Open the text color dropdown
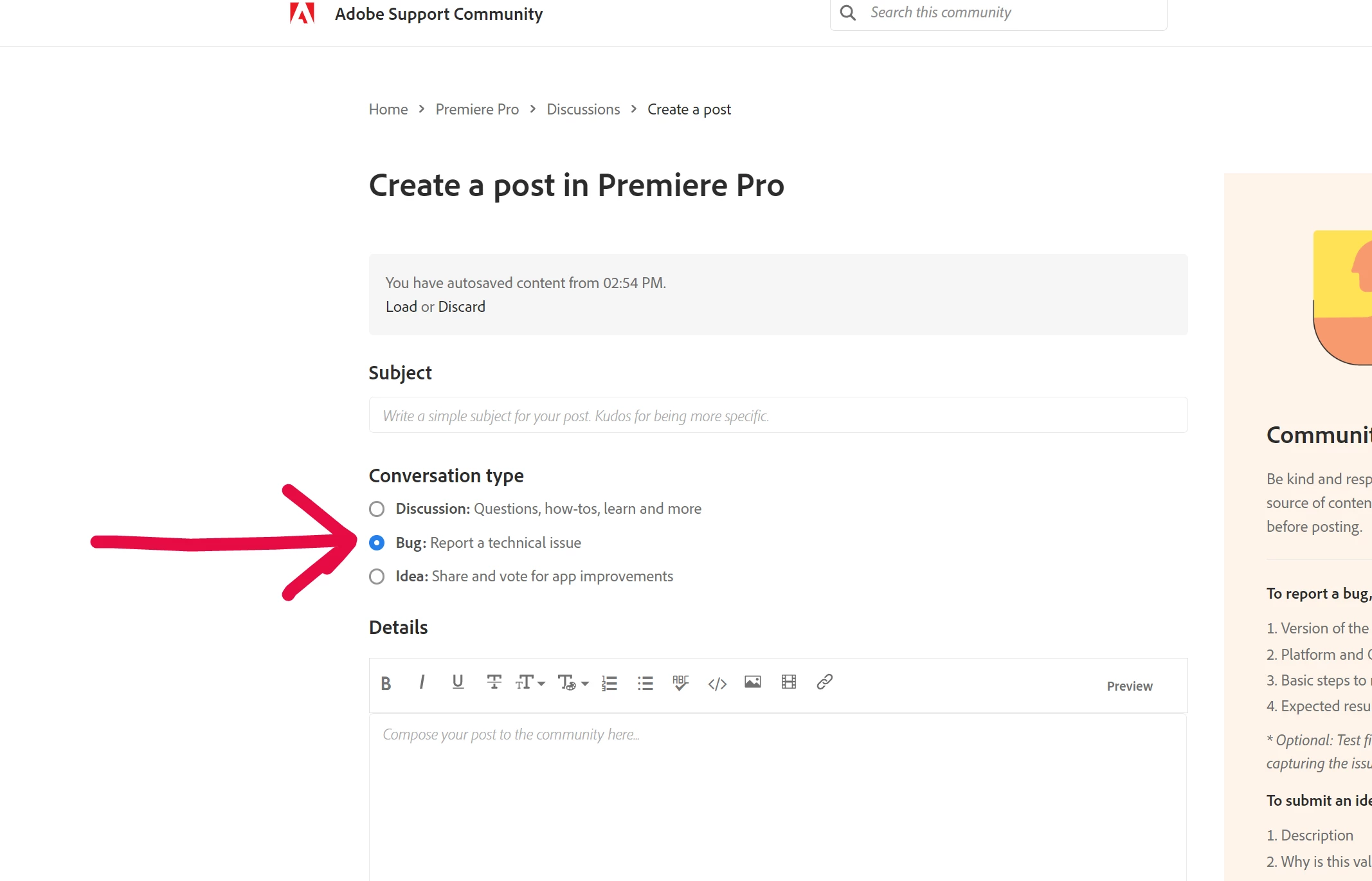 click(x=573, y=682)
